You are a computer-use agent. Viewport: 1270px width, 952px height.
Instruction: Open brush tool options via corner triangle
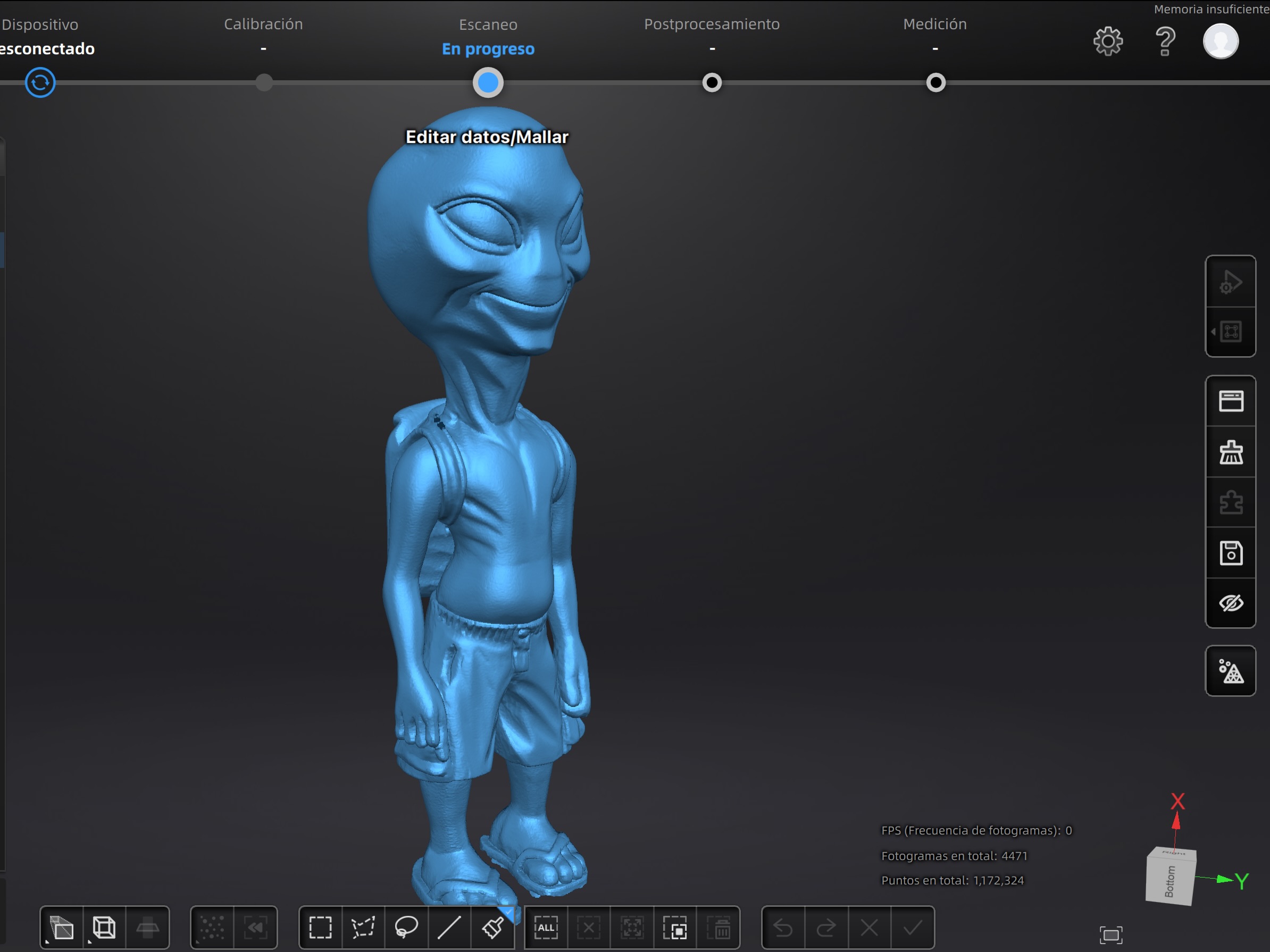coord(508,913)
